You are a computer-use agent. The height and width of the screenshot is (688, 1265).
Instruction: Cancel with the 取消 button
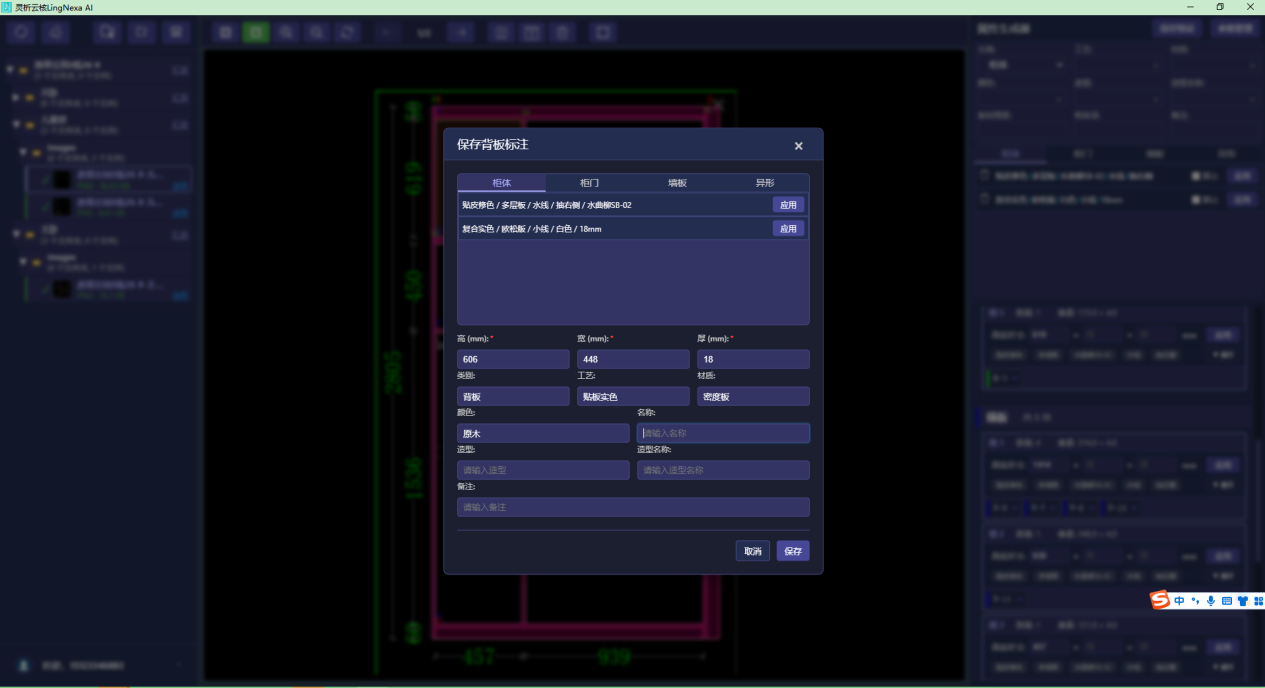tap(752, 551)
